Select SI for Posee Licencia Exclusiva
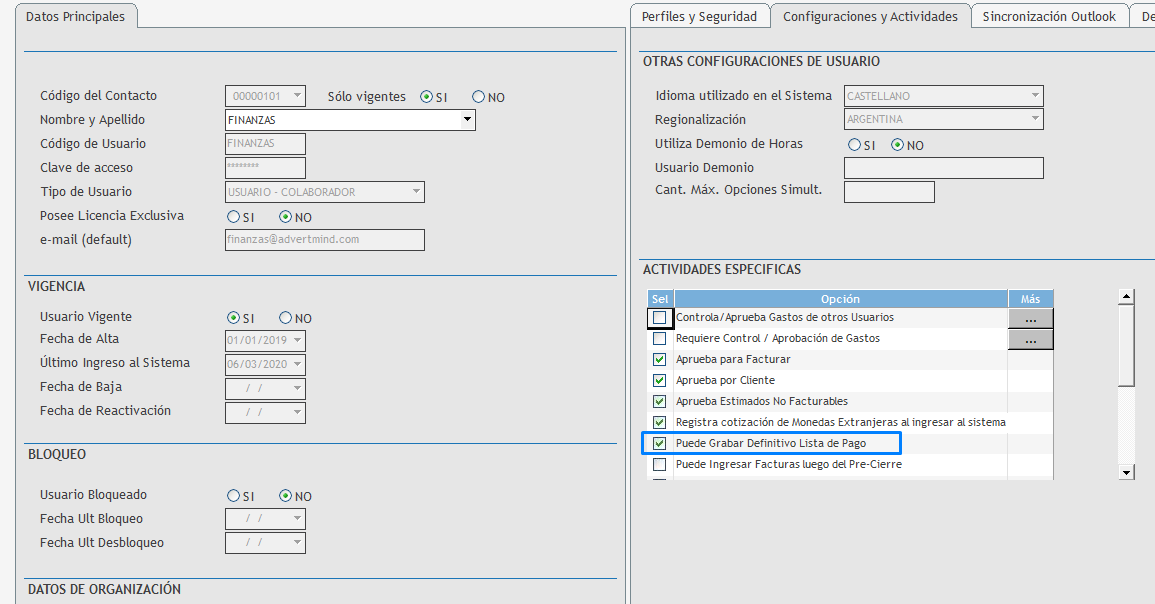 point(234,217)
